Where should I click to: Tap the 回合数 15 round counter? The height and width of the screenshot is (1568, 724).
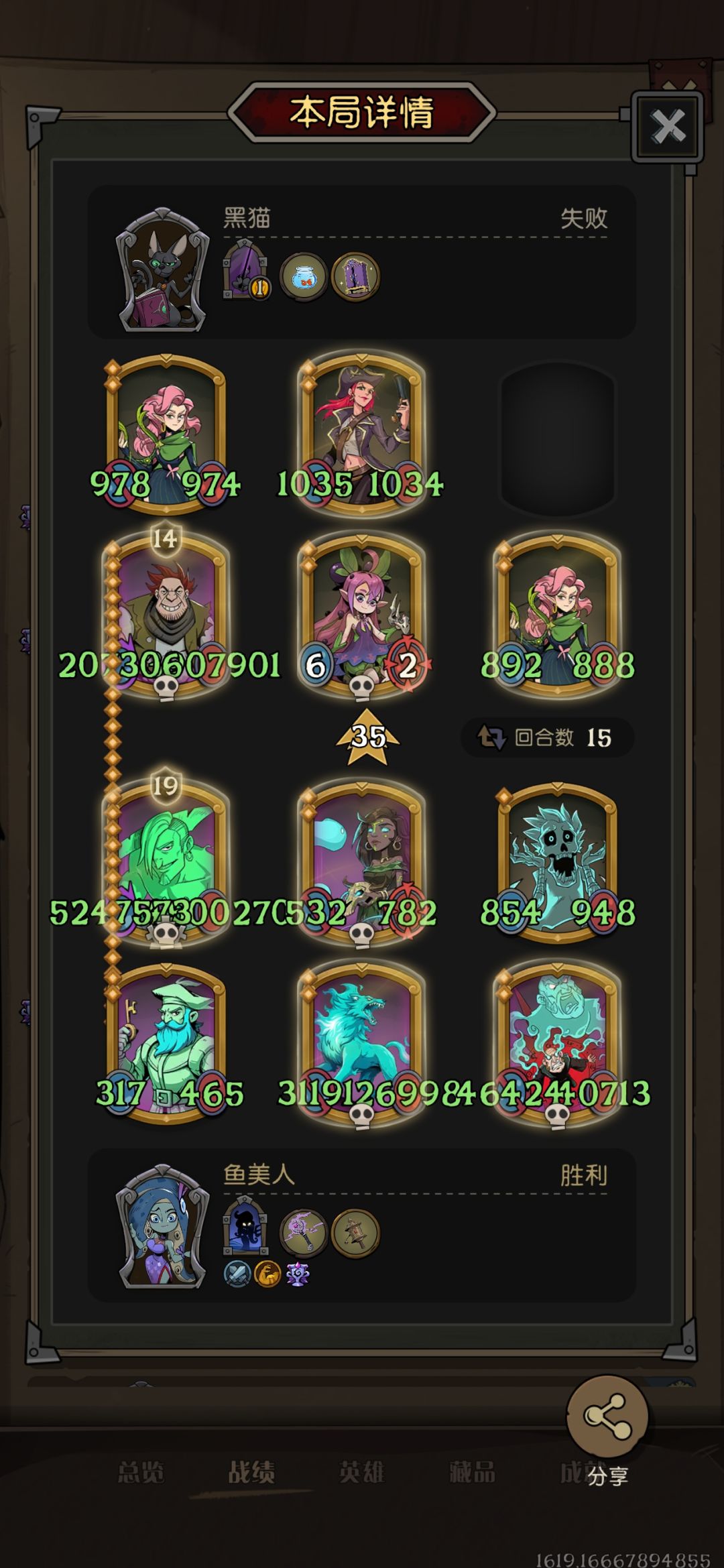tap(547, 738)
